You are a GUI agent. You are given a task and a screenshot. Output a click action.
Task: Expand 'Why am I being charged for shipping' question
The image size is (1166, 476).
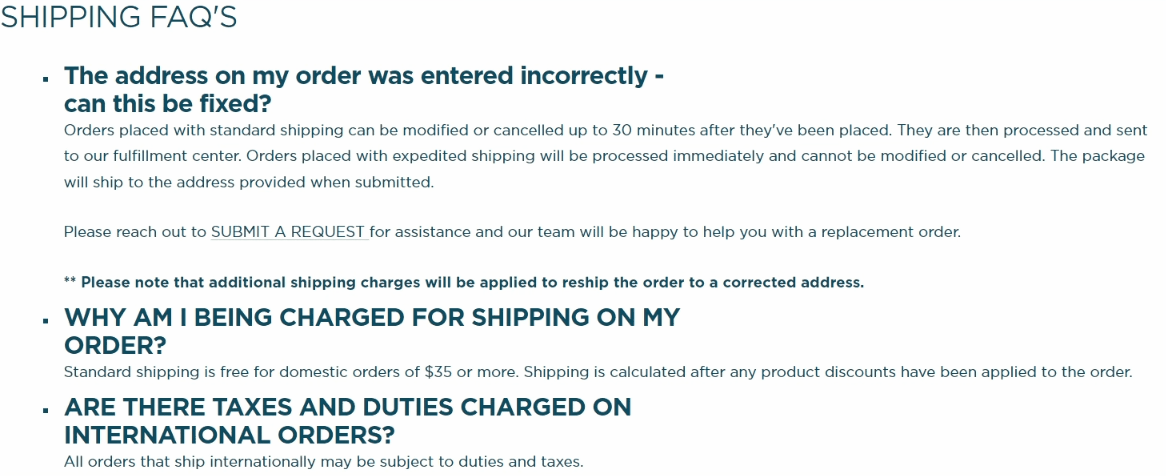[x=371, y=318]
